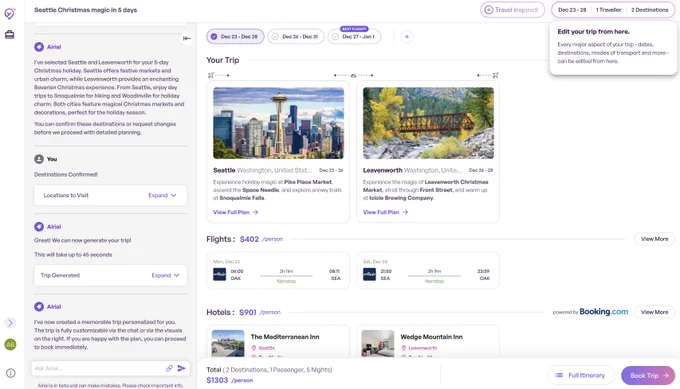The height and width of the screenshot is (389, 680).
Task: Click the Seattle Christmas magic in 5 days title
Action: [85, 10]
